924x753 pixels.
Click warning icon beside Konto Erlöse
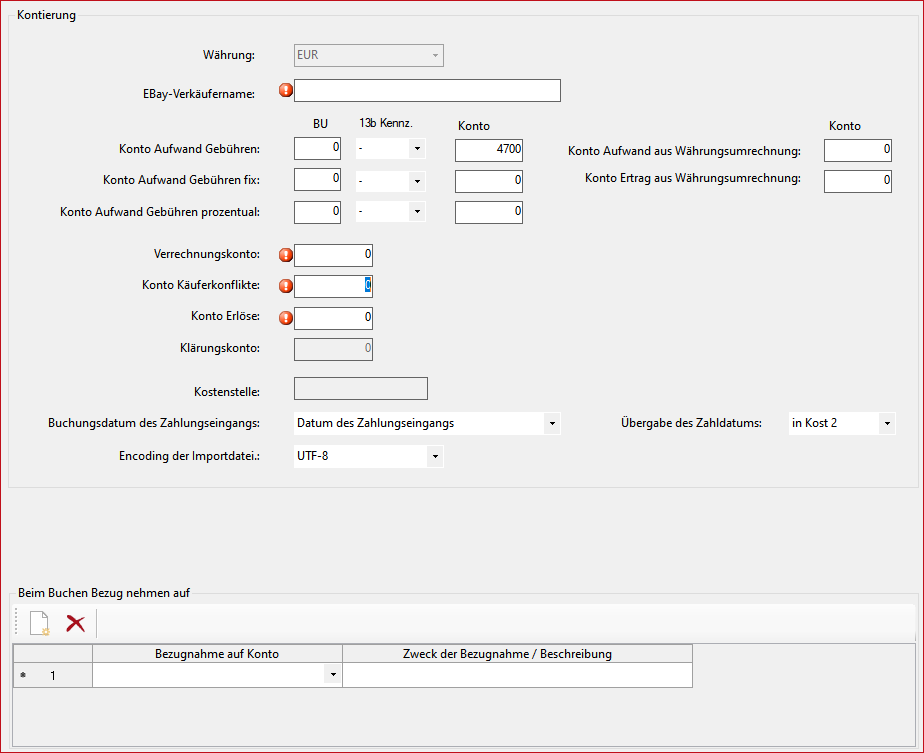[286, 318]
